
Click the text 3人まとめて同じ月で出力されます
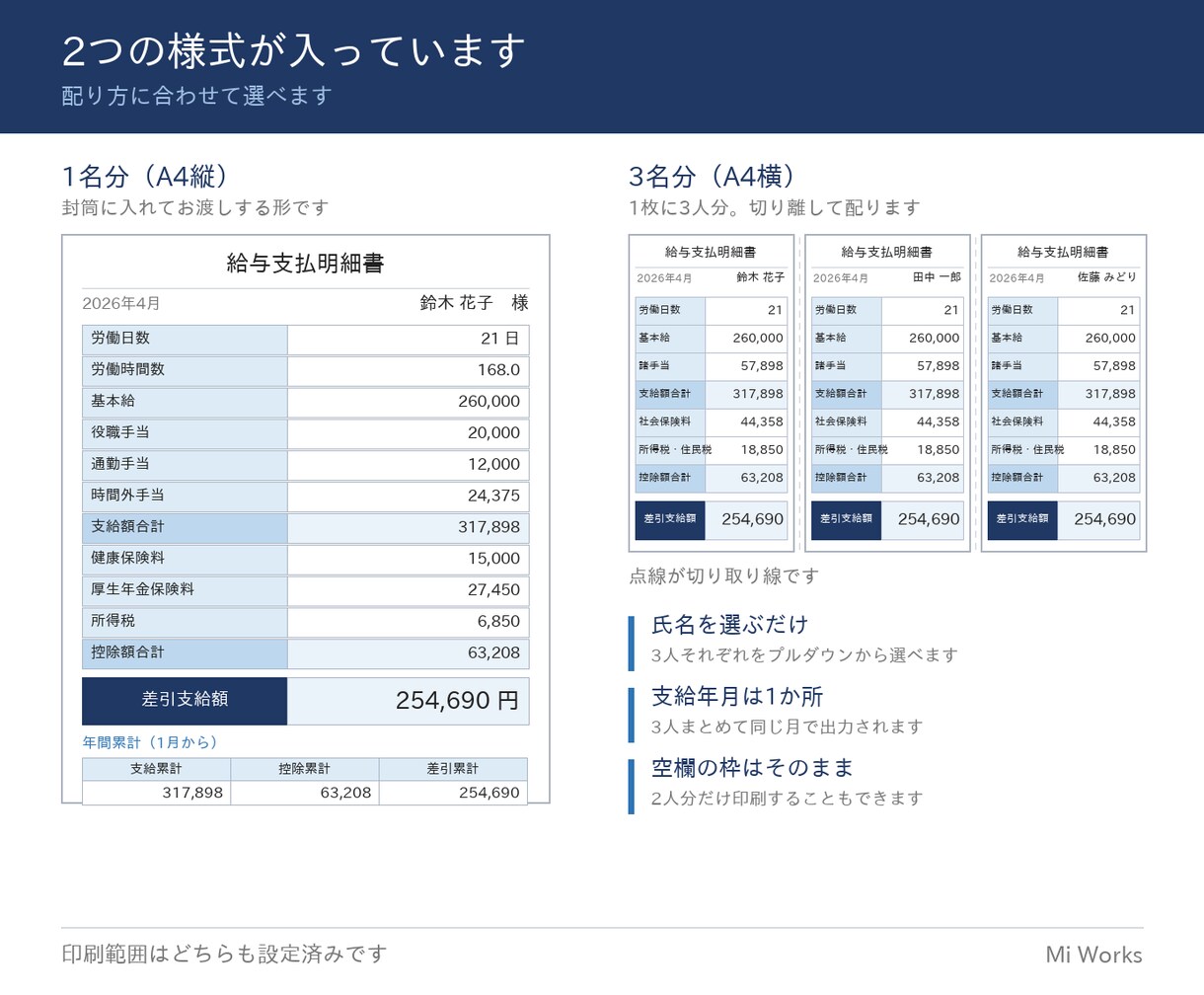(788, 727)
